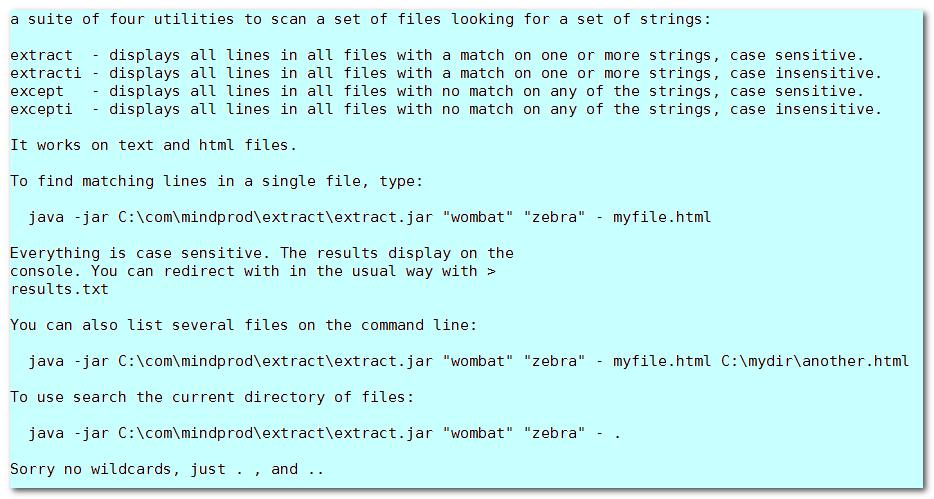Click "java -jar" at start of the second command
This screenshot has height=499, width=934.
click(69, 361)
